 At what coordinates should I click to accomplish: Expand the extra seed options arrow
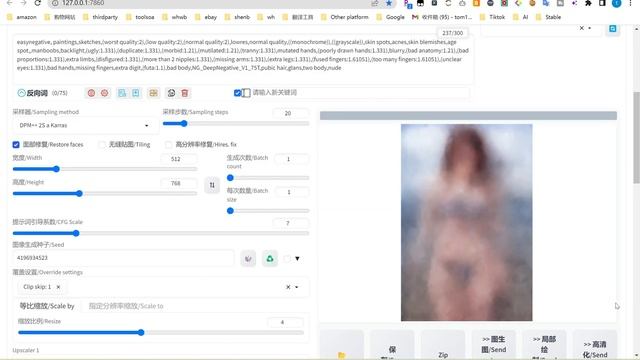point(297,258)
